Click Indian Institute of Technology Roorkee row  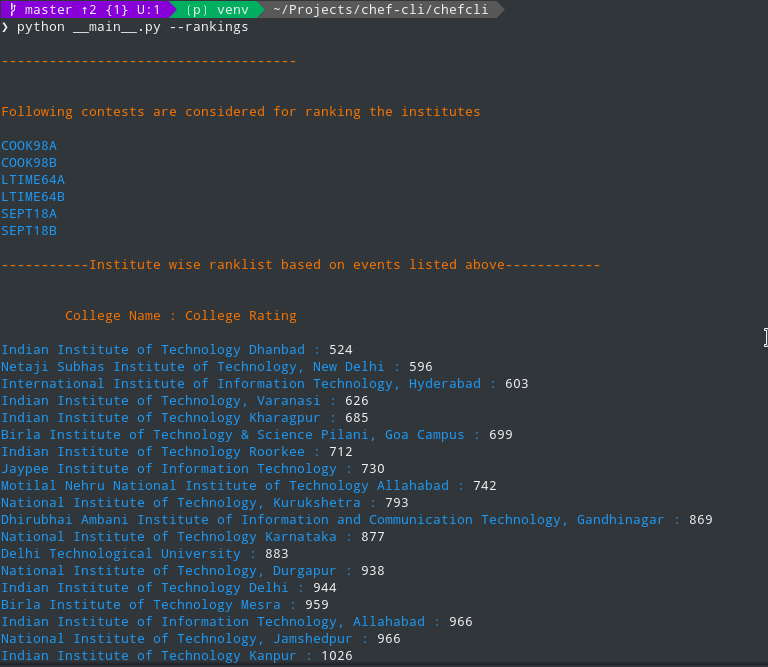tap(177, 452)
